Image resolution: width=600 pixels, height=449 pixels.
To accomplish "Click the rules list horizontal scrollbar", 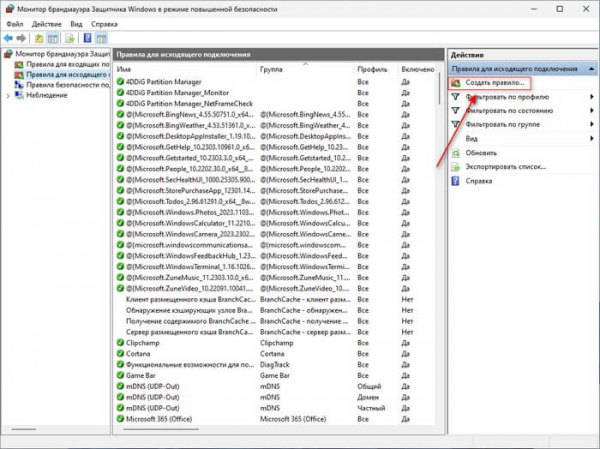I will 161,429.
